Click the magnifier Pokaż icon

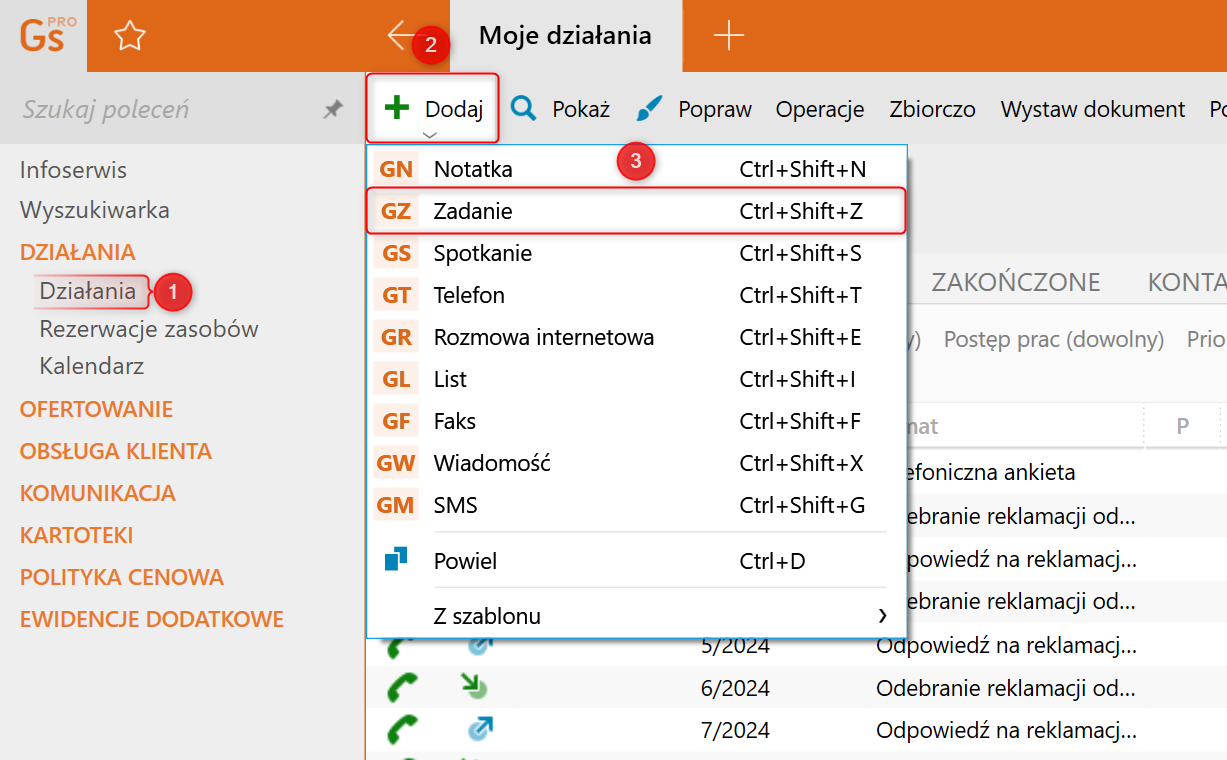click(x=524, y=109)
